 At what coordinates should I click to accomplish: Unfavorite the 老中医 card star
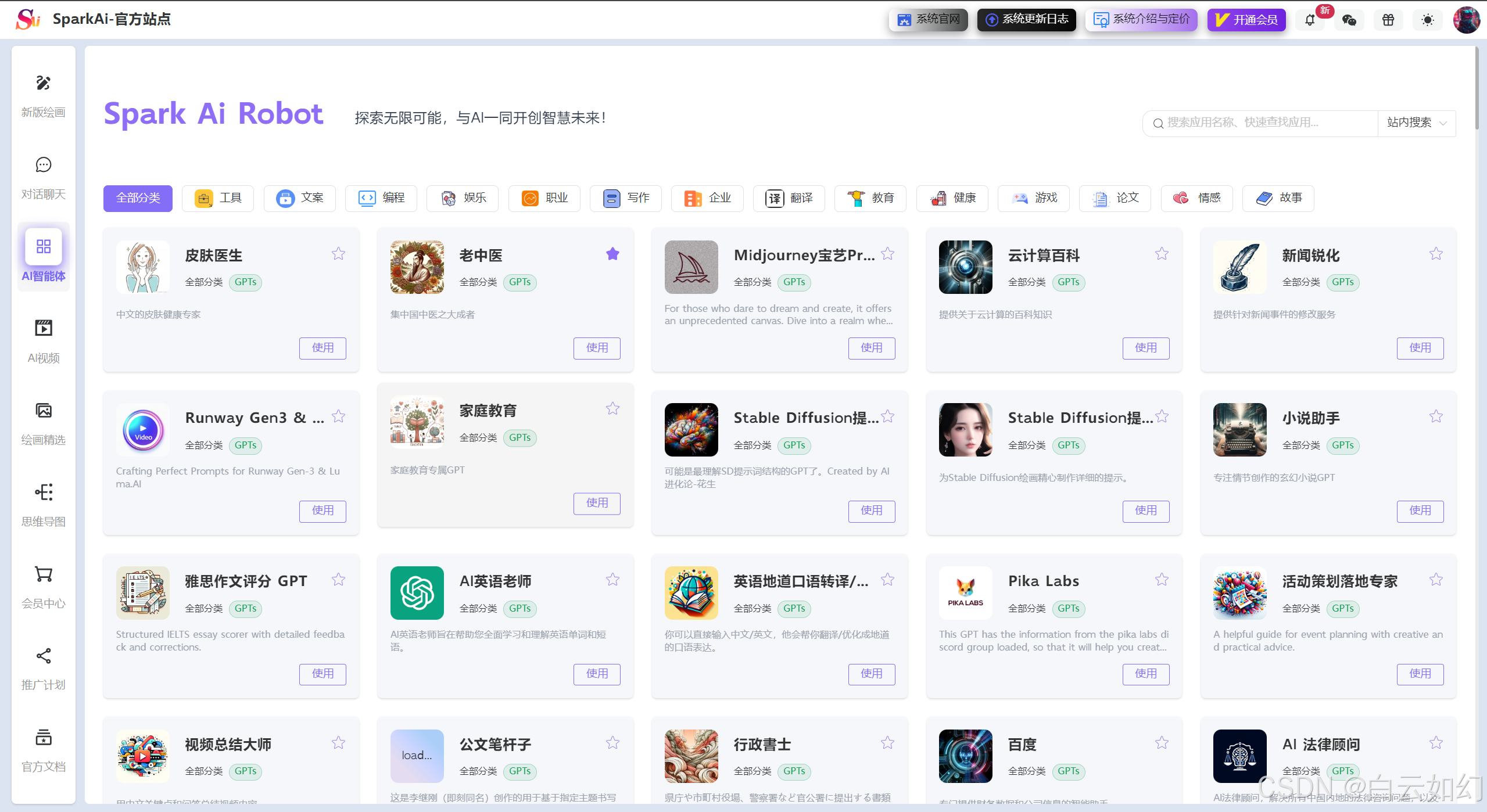(613, 254)
